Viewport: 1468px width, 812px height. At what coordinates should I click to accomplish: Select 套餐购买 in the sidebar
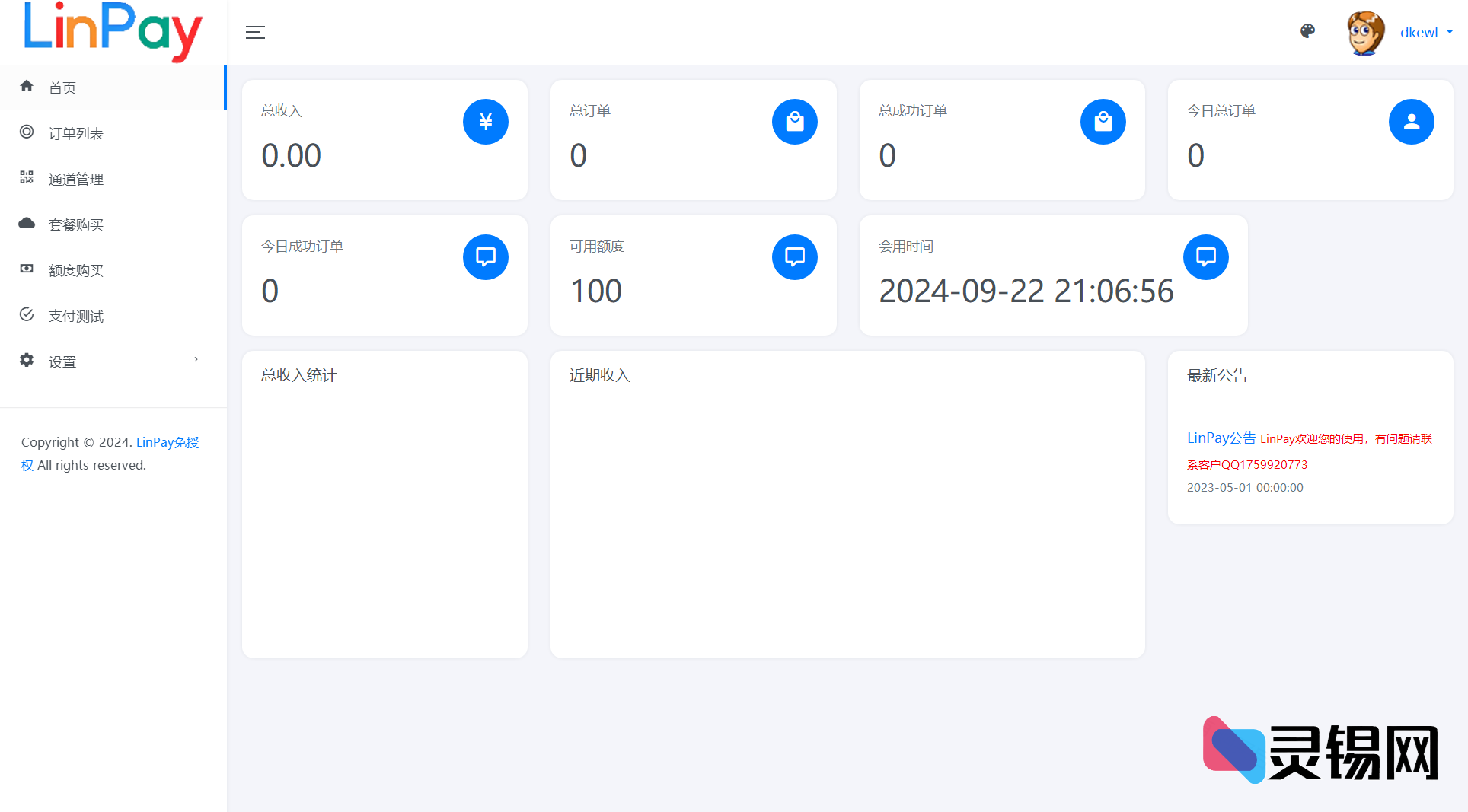[76, 225]
